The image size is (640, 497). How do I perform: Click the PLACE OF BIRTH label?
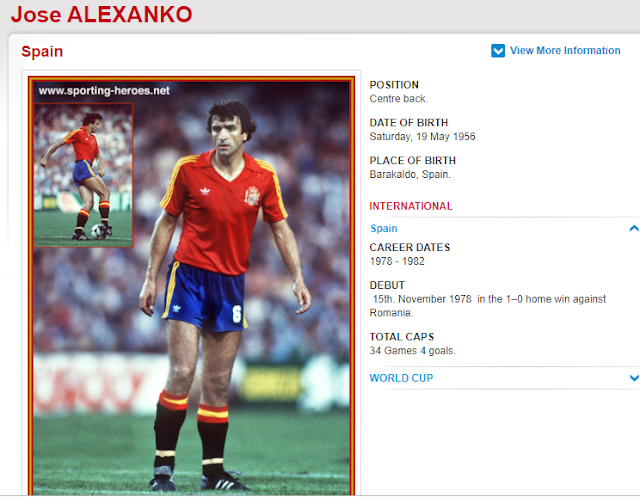click(x=412, y=161)
